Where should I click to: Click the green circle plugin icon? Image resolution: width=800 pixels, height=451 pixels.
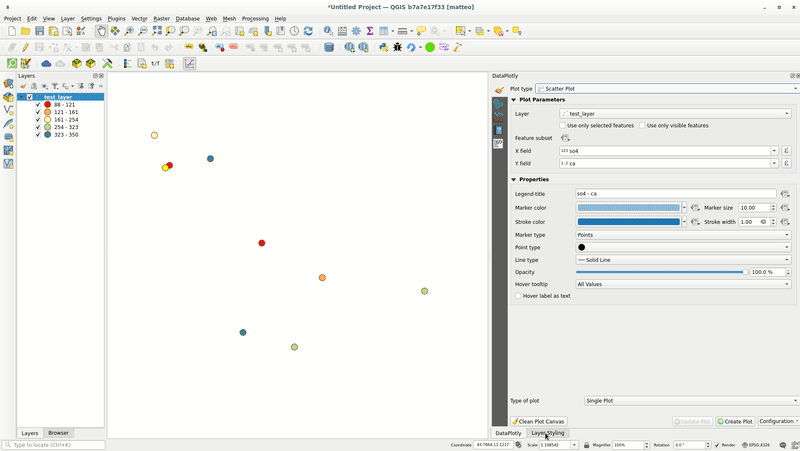click(x=430, y=47)
